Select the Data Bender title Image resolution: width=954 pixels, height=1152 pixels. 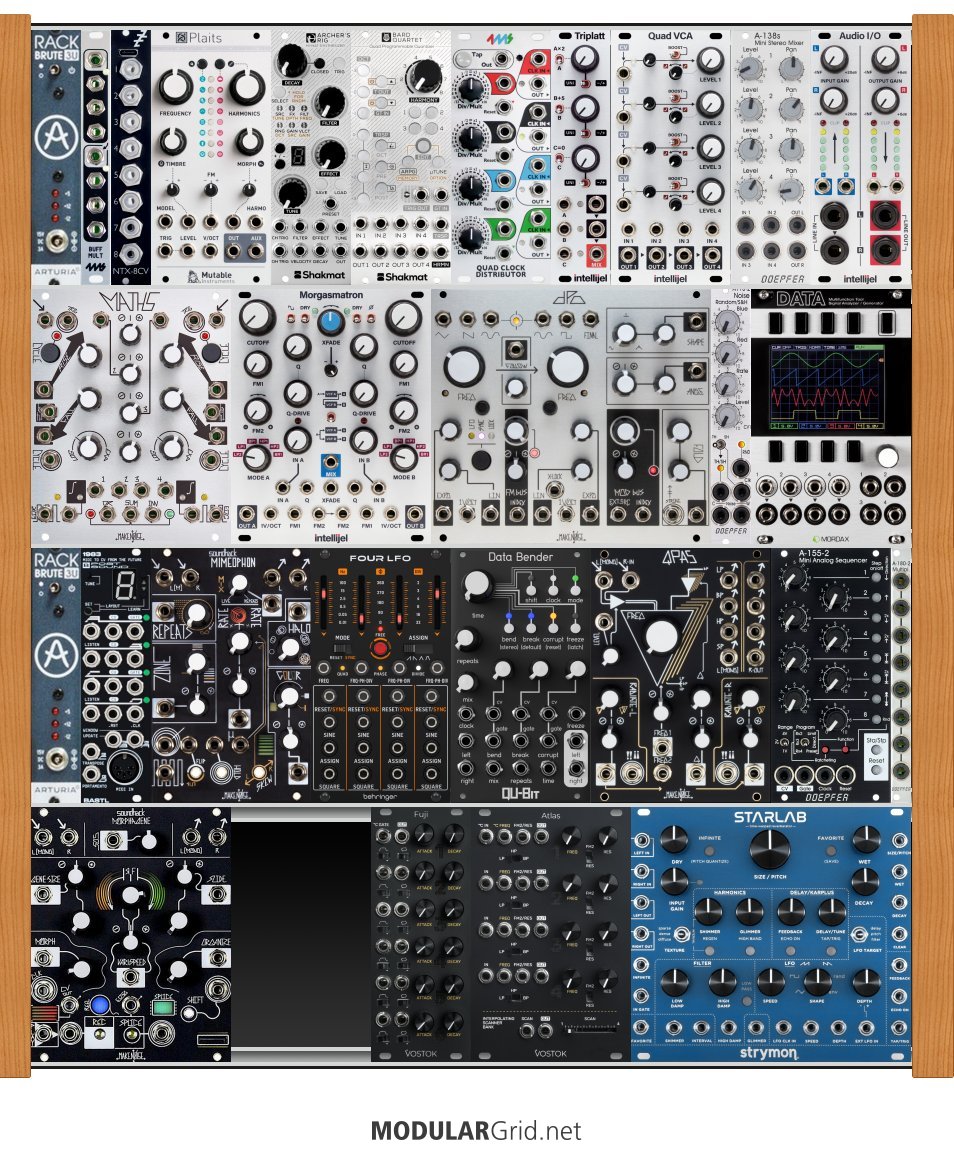pos(520,557)
